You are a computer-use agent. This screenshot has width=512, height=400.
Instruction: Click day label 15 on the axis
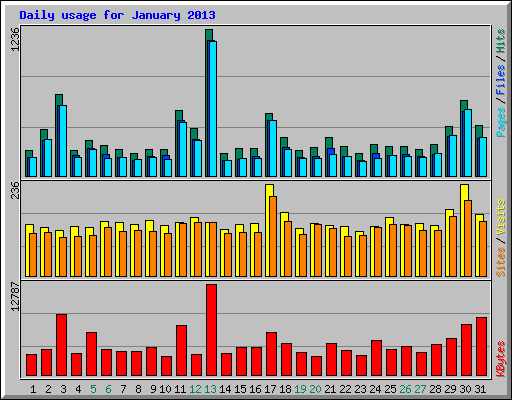pyautogui.click(x=240, y=389)
